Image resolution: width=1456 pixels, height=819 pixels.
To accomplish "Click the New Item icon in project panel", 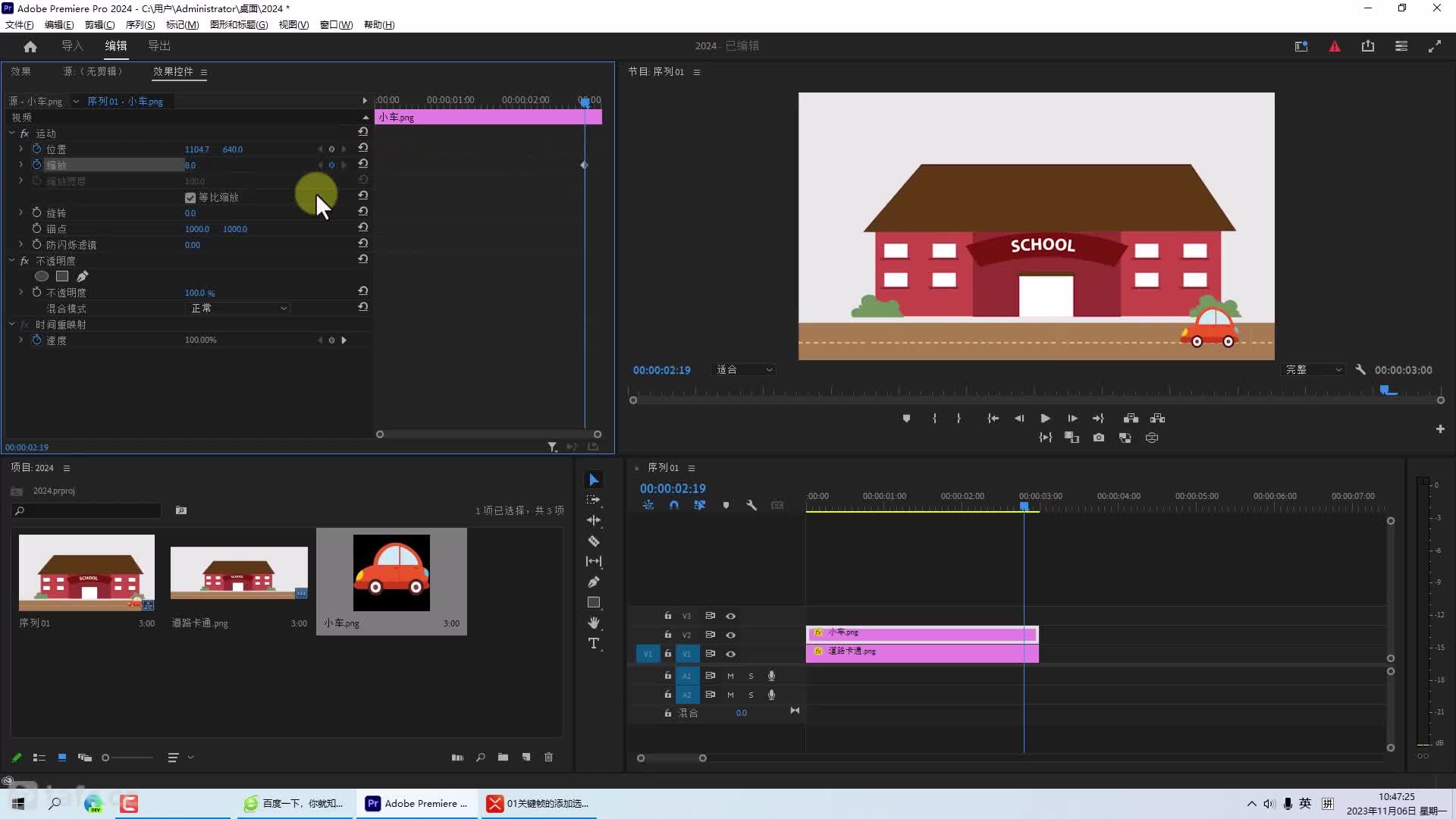I will (526, 757).
